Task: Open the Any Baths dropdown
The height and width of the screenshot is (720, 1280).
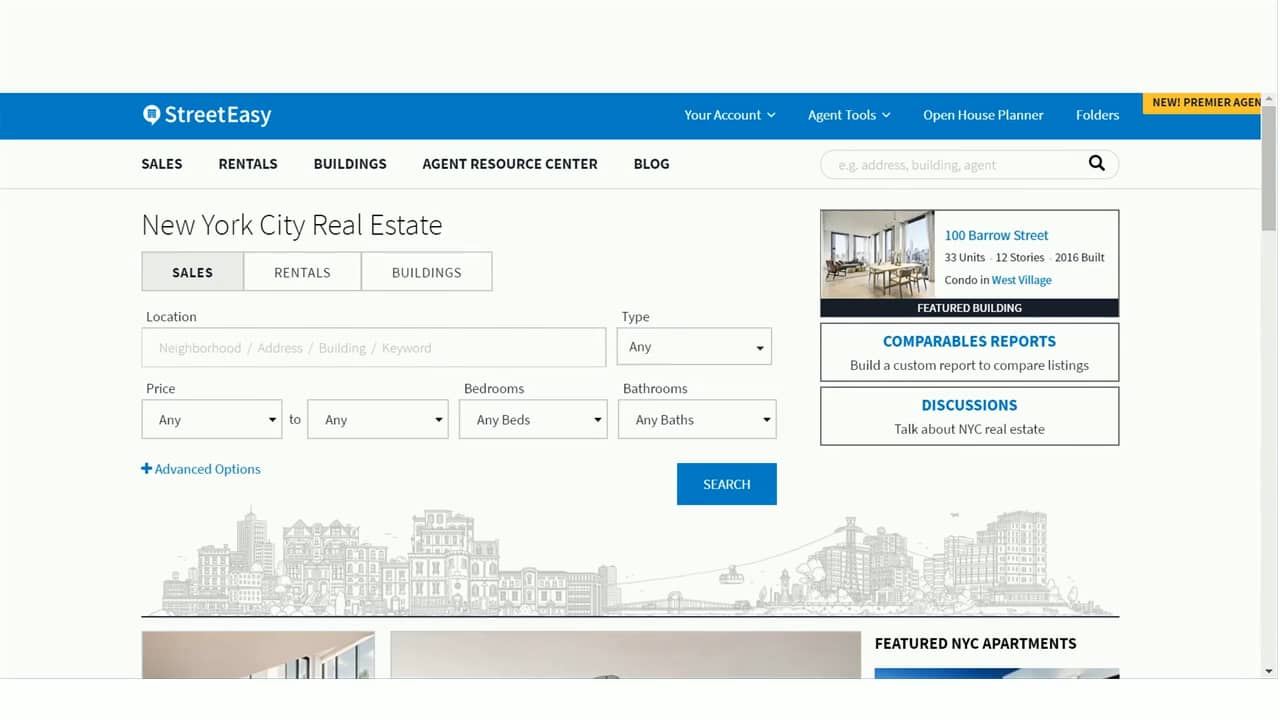Action: 697,420
